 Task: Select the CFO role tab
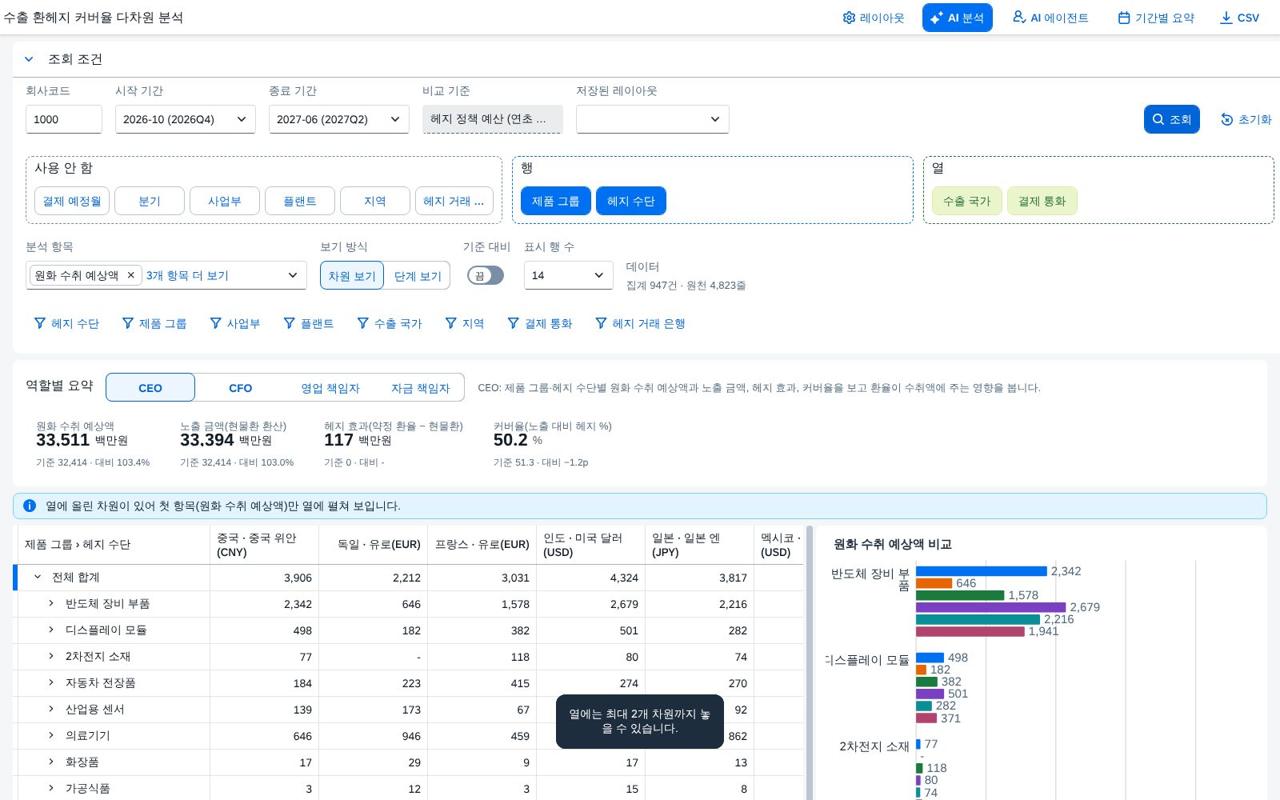(240, 388)
